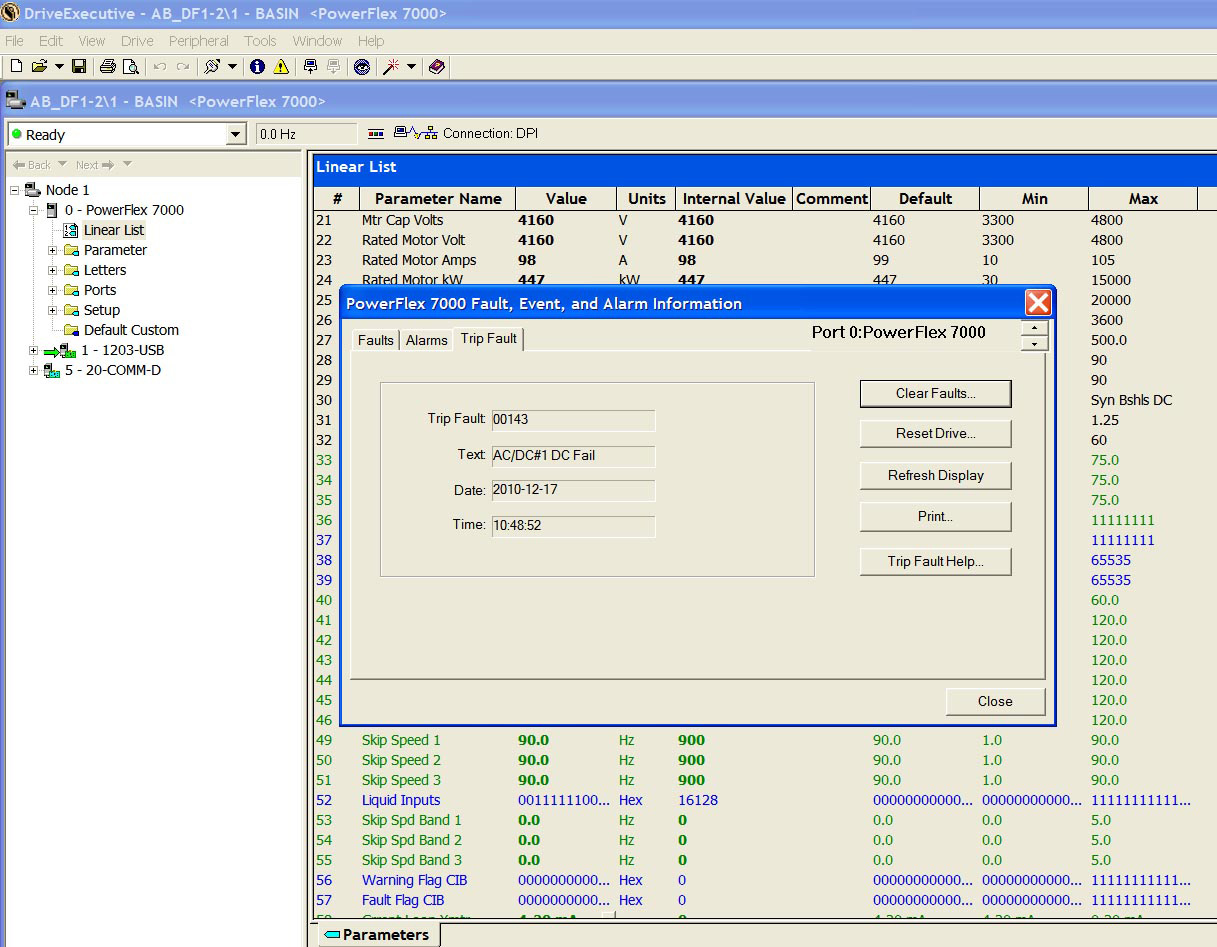Click the Refresh Display button
This screenshot has width=1217, height=947.
pyautogui.click(x=936, y=475)
